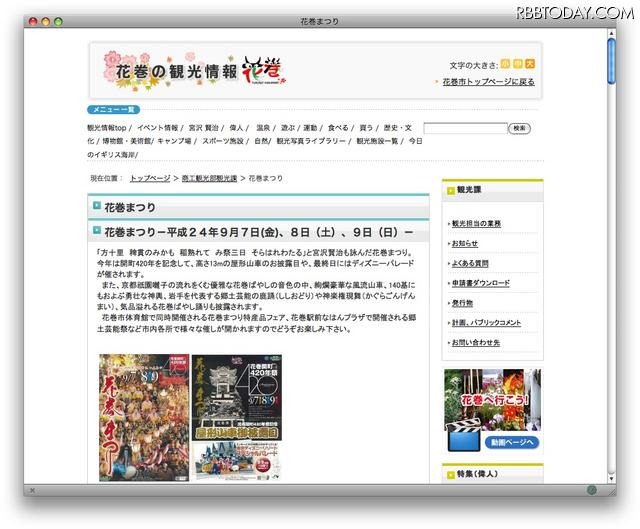Click the vertical scrollbar thumb

pyautogui.click(x=611, y=61)
